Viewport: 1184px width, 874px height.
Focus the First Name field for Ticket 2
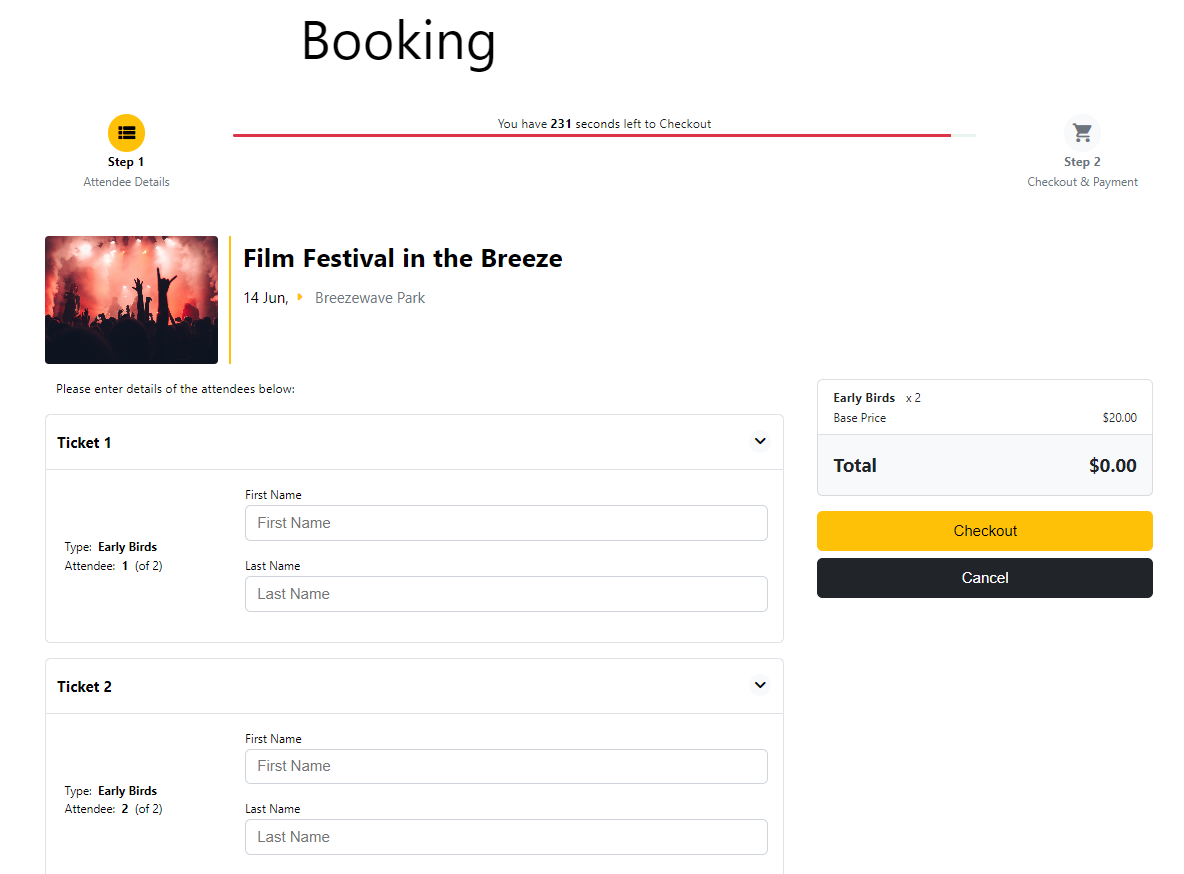point(506,766)
